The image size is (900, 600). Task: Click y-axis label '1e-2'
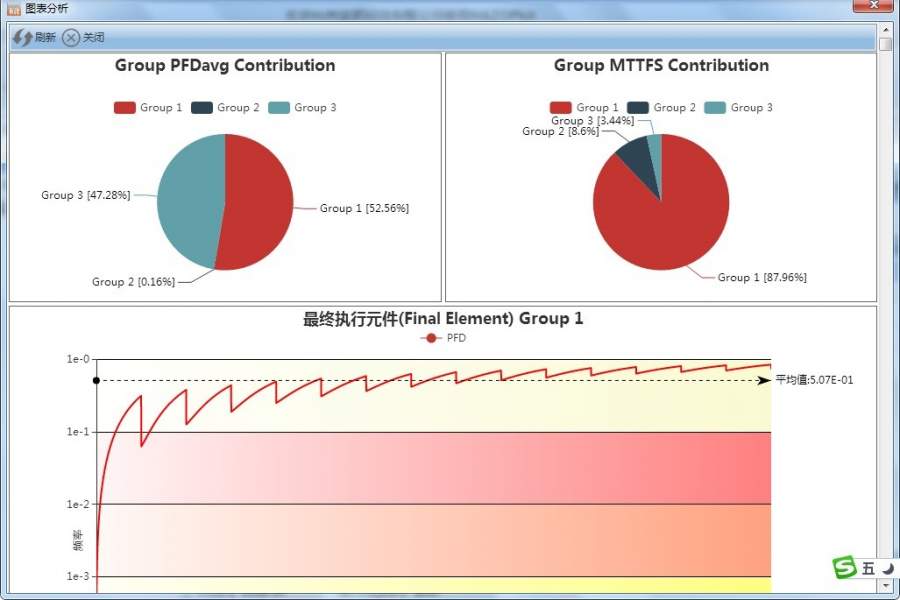click(78, 504)
